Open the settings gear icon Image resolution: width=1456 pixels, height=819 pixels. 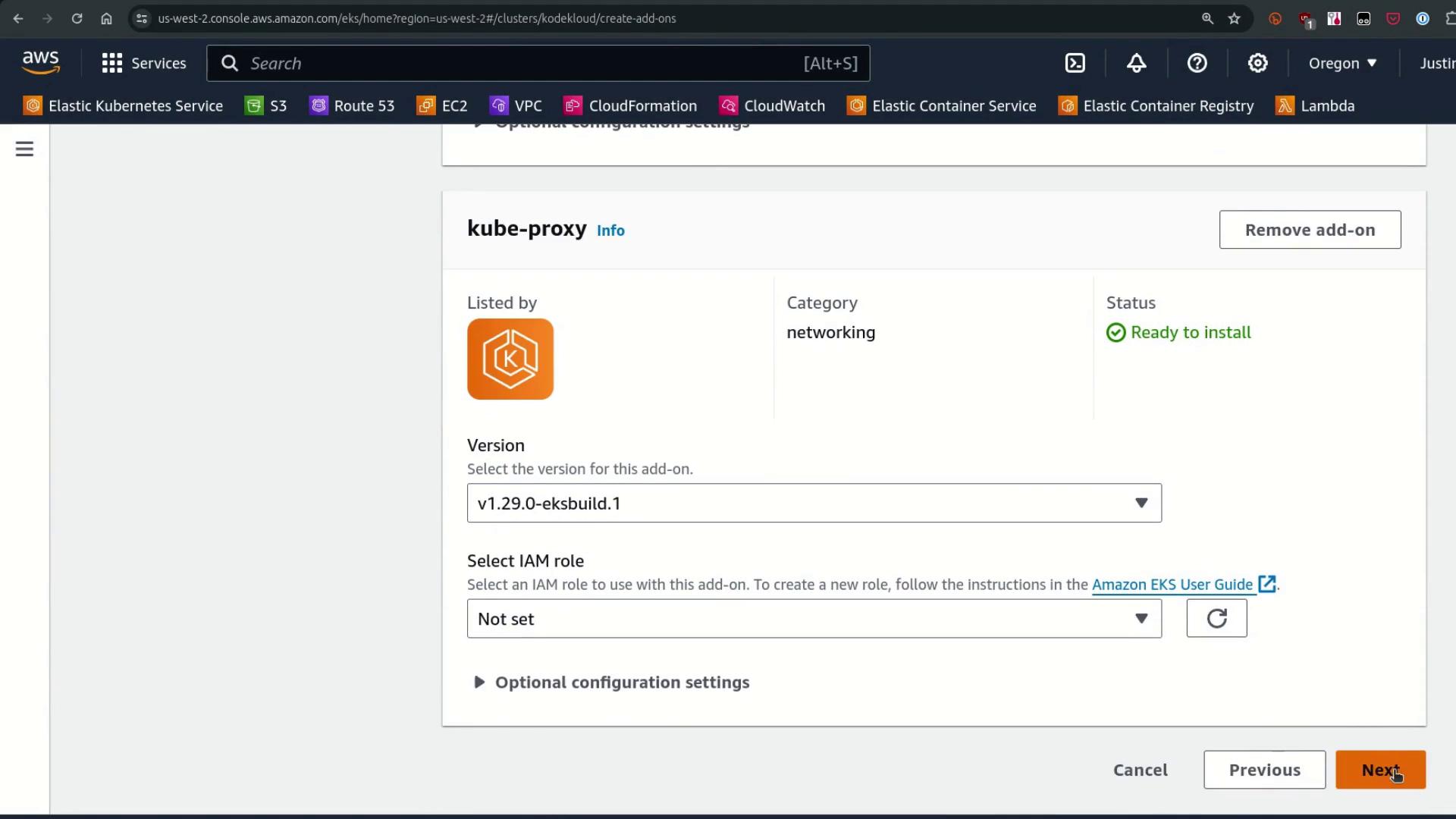[1257, 63]
